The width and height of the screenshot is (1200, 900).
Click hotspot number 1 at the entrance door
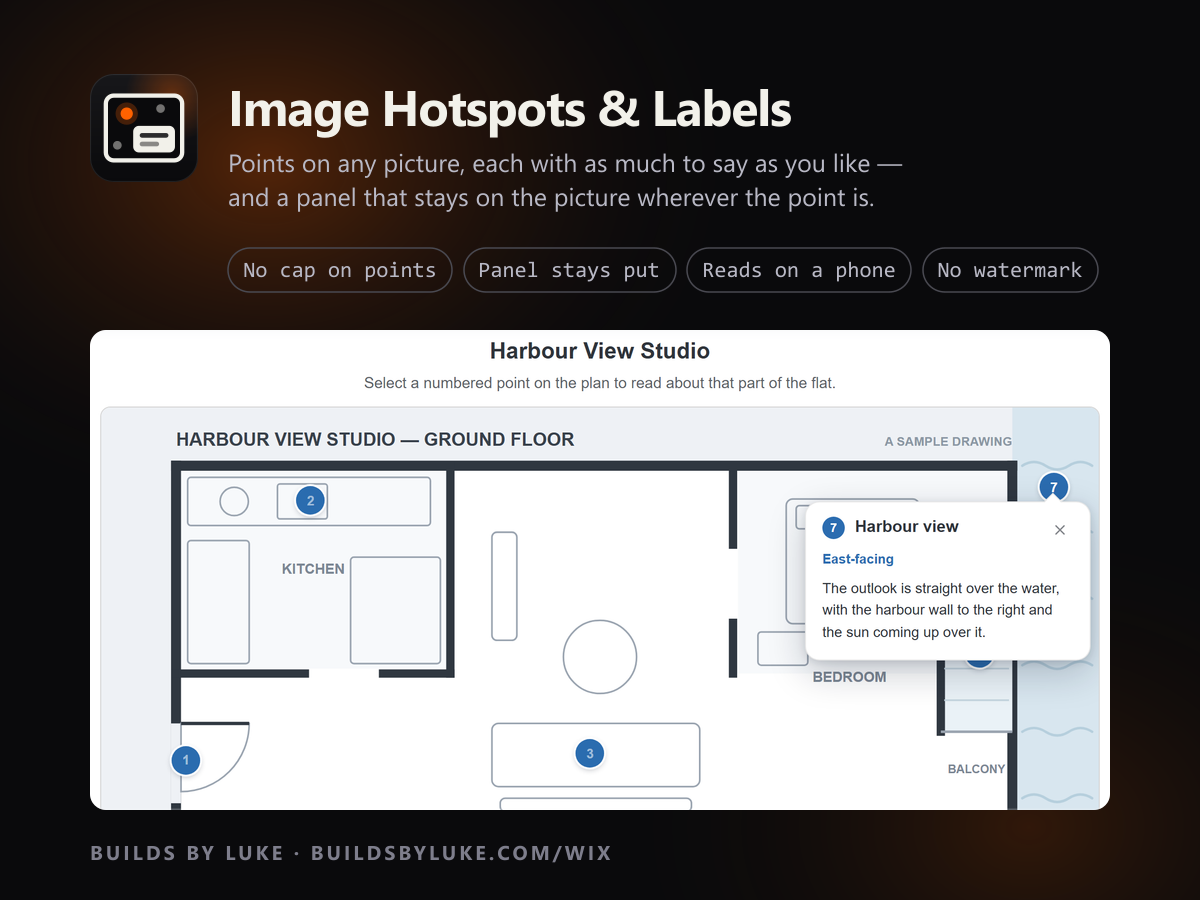pyautogui.click(x=186, y=761)
